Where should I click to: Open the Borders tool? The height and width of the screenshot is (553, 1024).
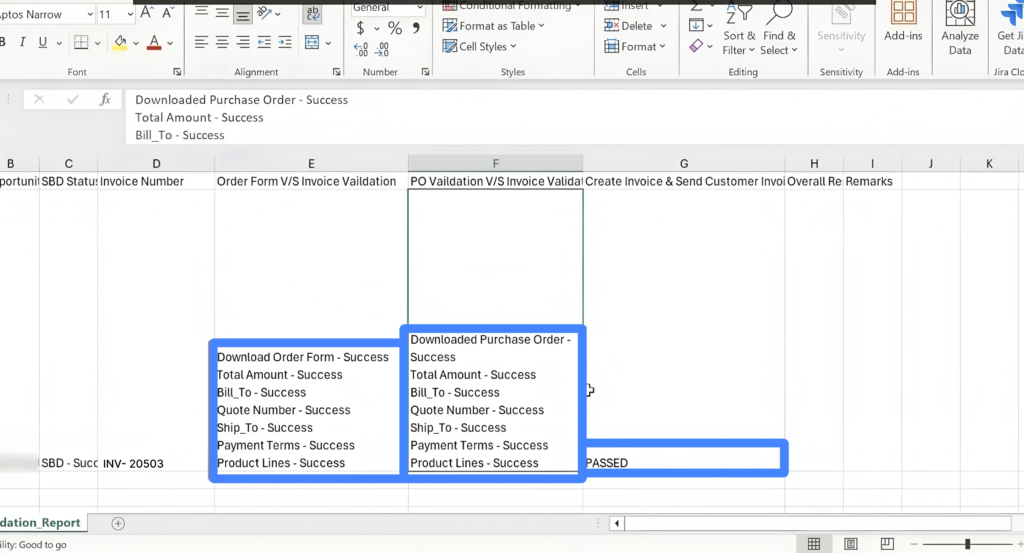pos(81,43)
